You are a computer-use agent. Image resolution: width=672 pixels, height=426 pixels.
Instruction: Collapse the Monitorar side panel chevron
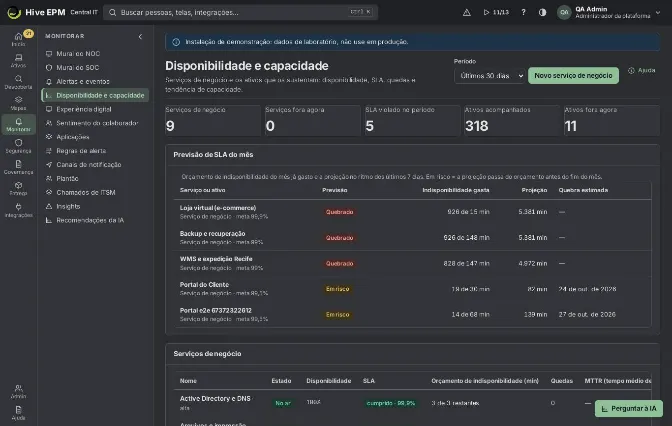pos(140,36)
